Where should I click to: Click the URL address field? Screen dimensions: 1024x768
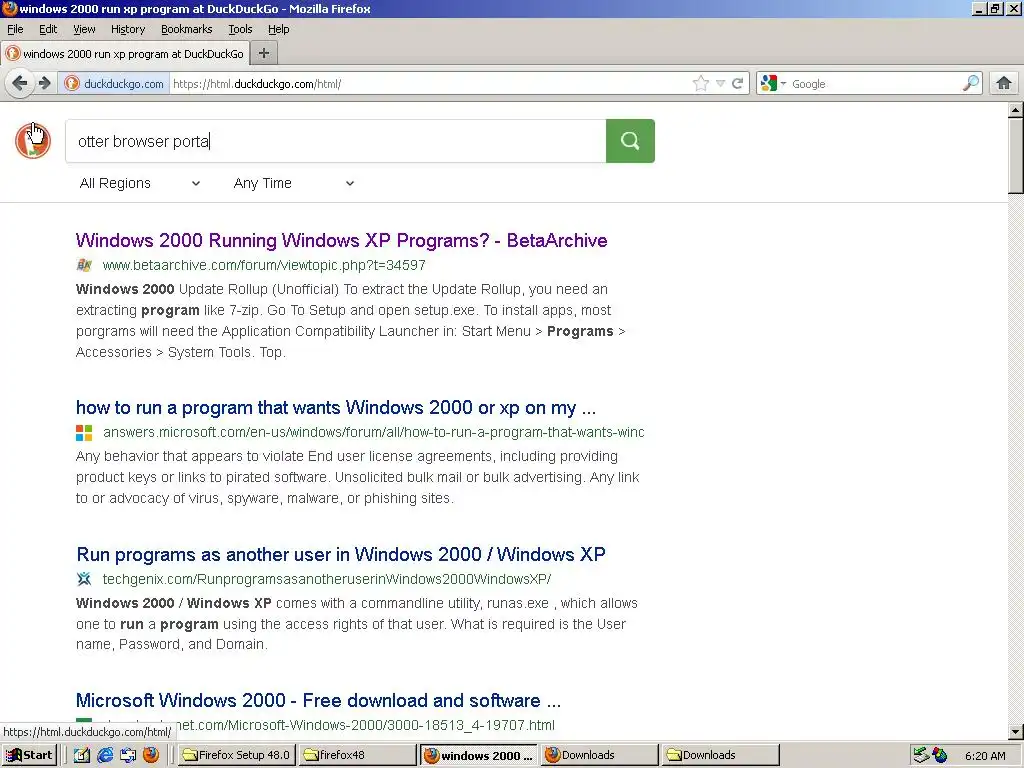[x=430, y=84]
